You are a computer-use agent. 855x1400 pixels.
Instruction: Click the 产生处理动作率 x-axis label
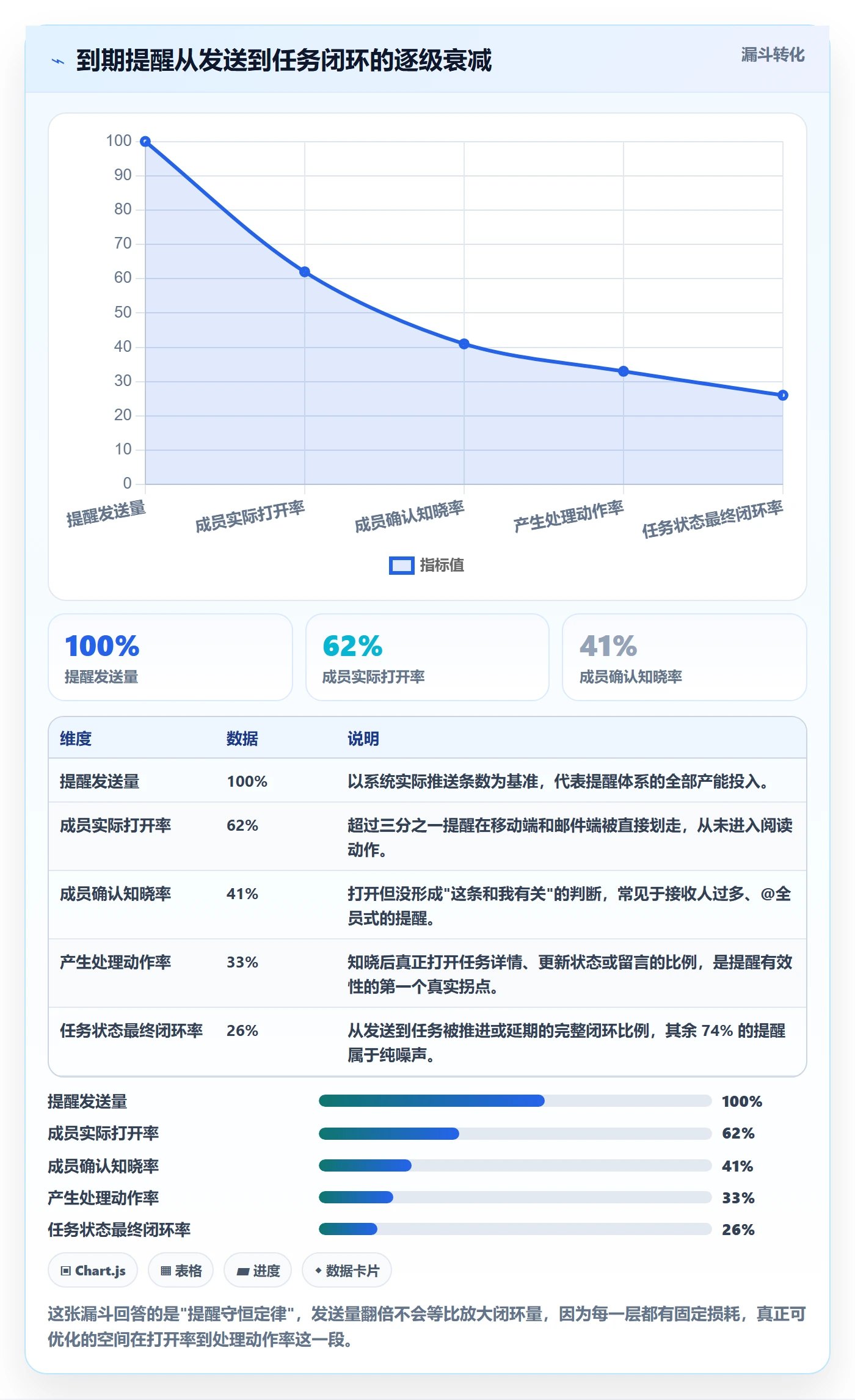click(569, 516)
